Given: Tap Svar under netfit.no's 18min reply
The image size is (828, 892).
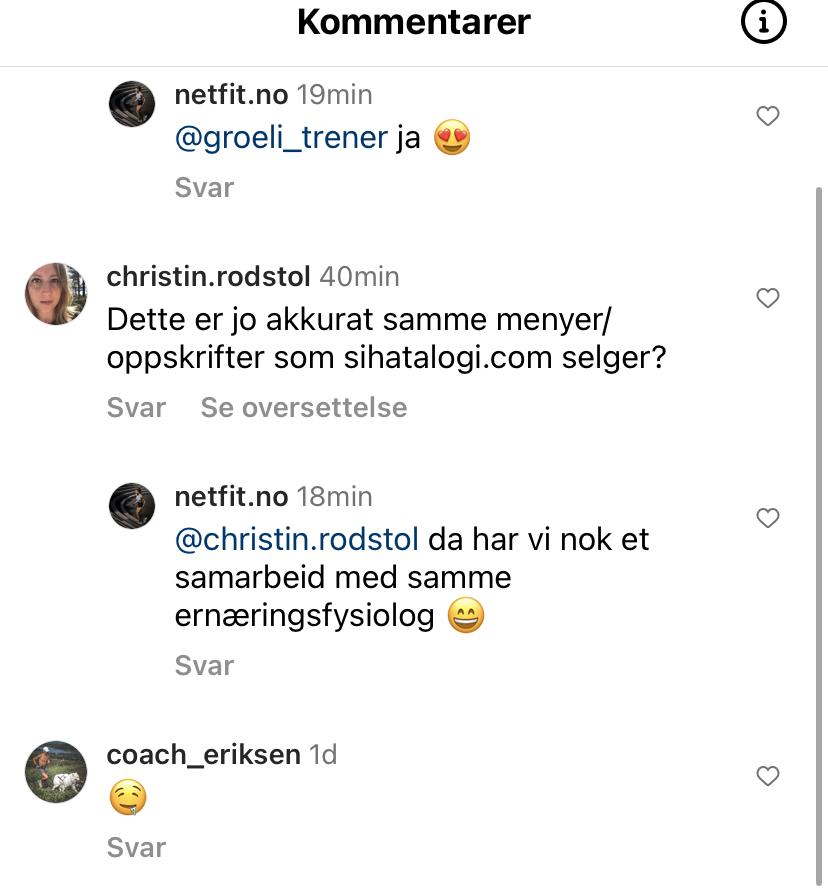Looking at the screenshot, I should click(x=204, y=666).
